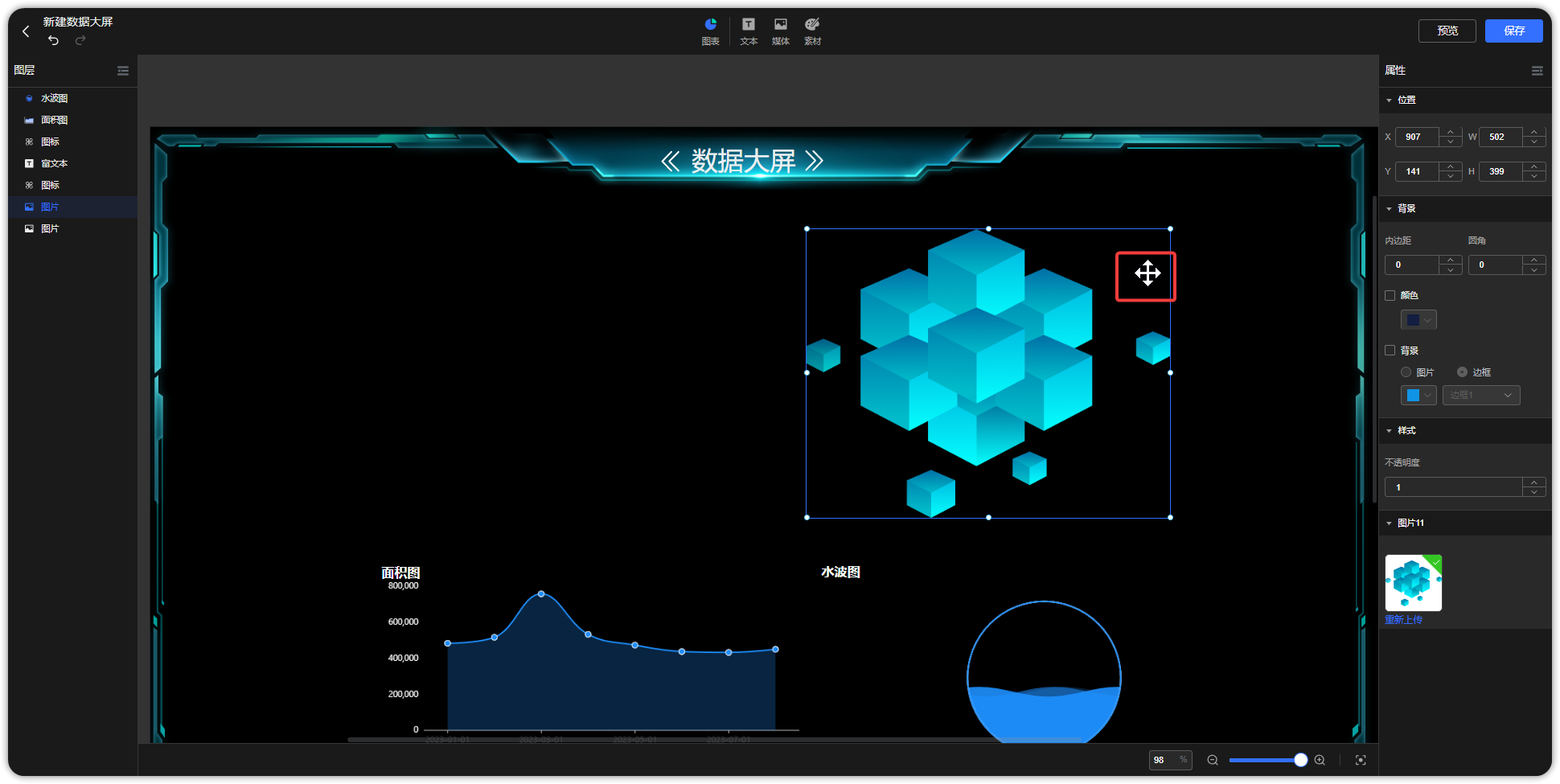Enable the 颜色 checkbox

pyautogui.click(x=1390, y=295)
